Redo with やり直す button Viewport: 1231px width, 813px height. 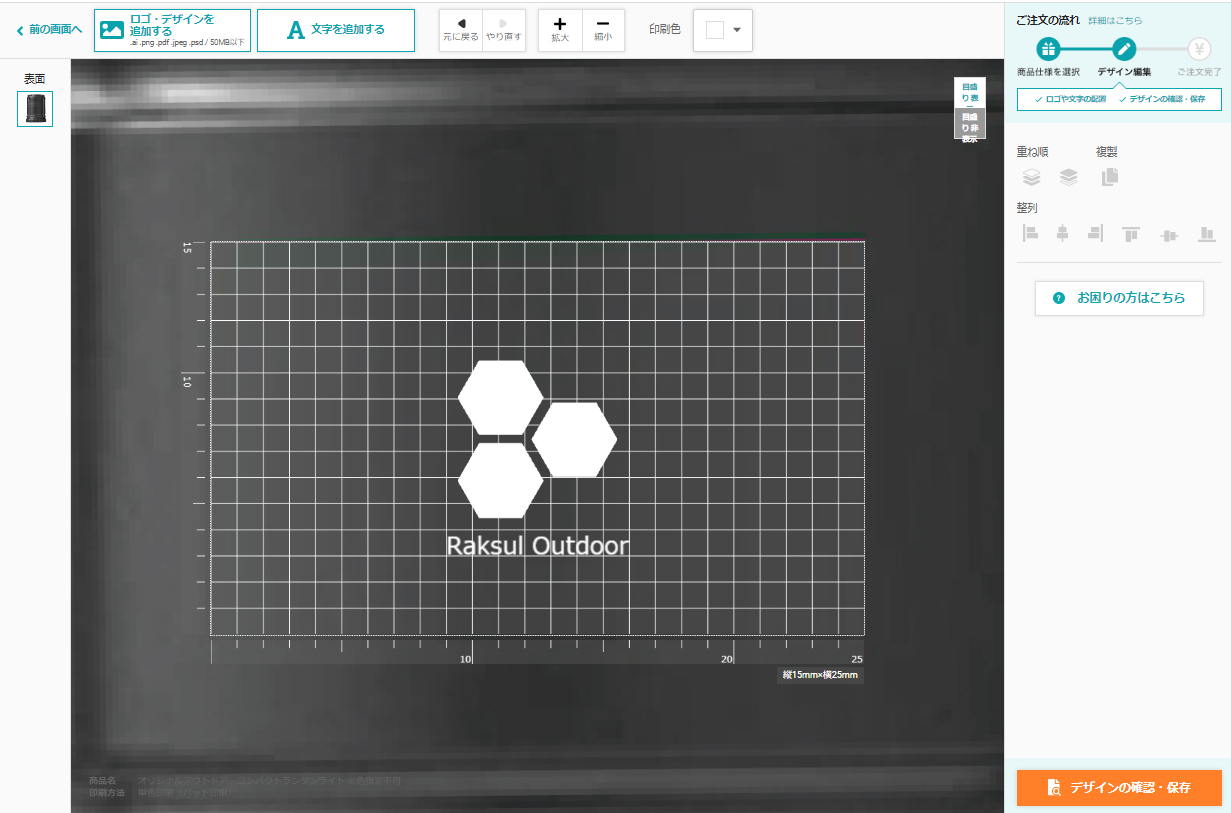(x=504, y=30)
